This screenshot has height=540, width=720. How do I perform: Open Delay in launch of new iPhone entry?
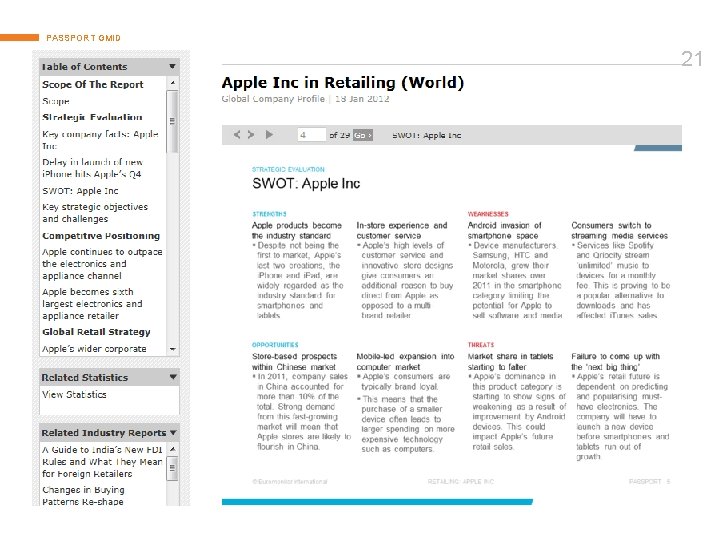pos(92,168)
